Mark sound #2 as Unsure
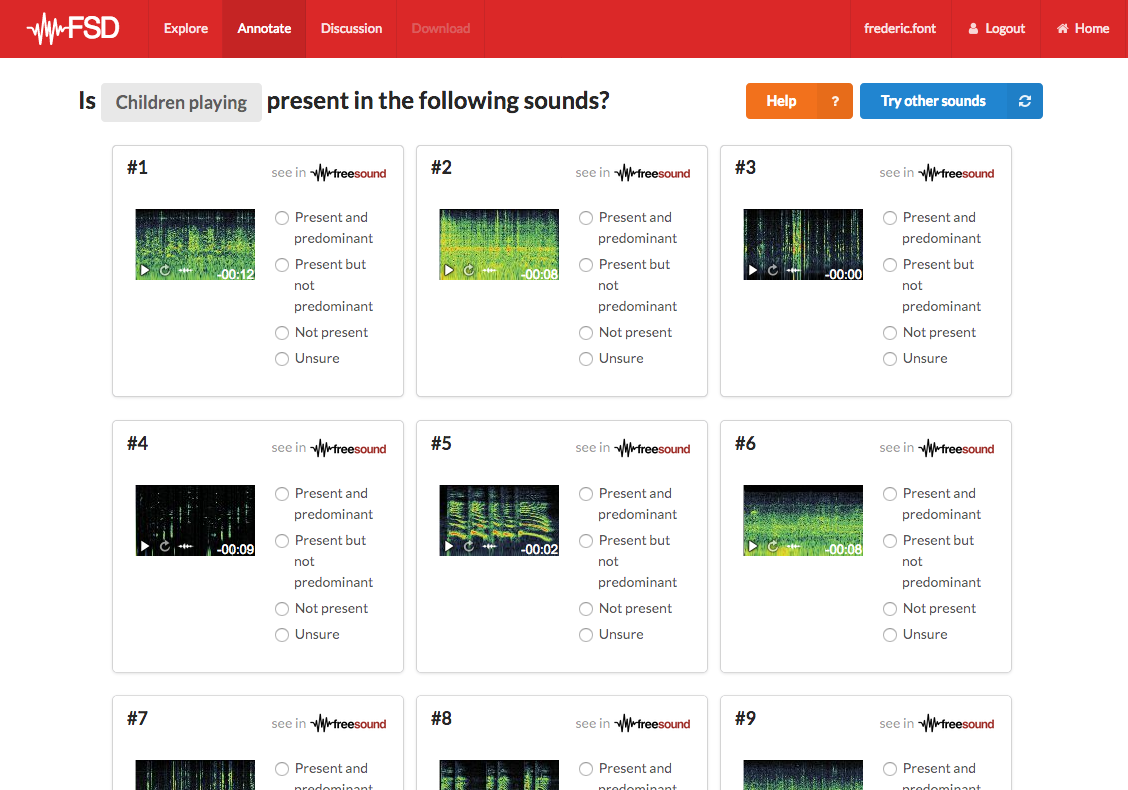Viewport: 1128px width, 790px height. [x=586, y=359]
